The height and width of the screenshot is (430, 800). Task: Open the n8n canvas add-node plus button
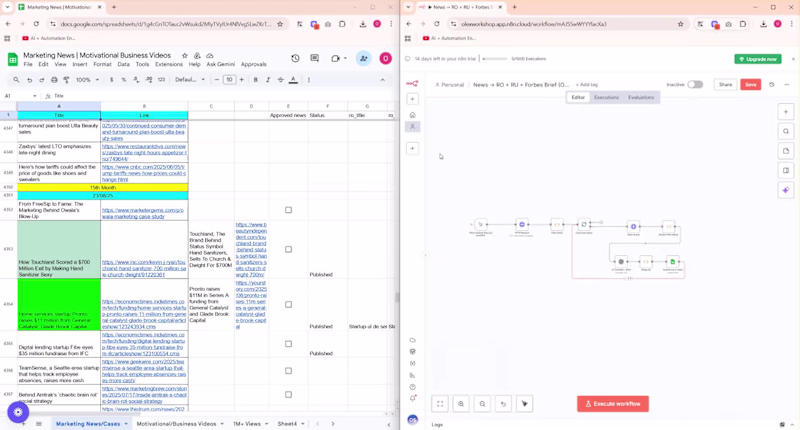[786, 112]
